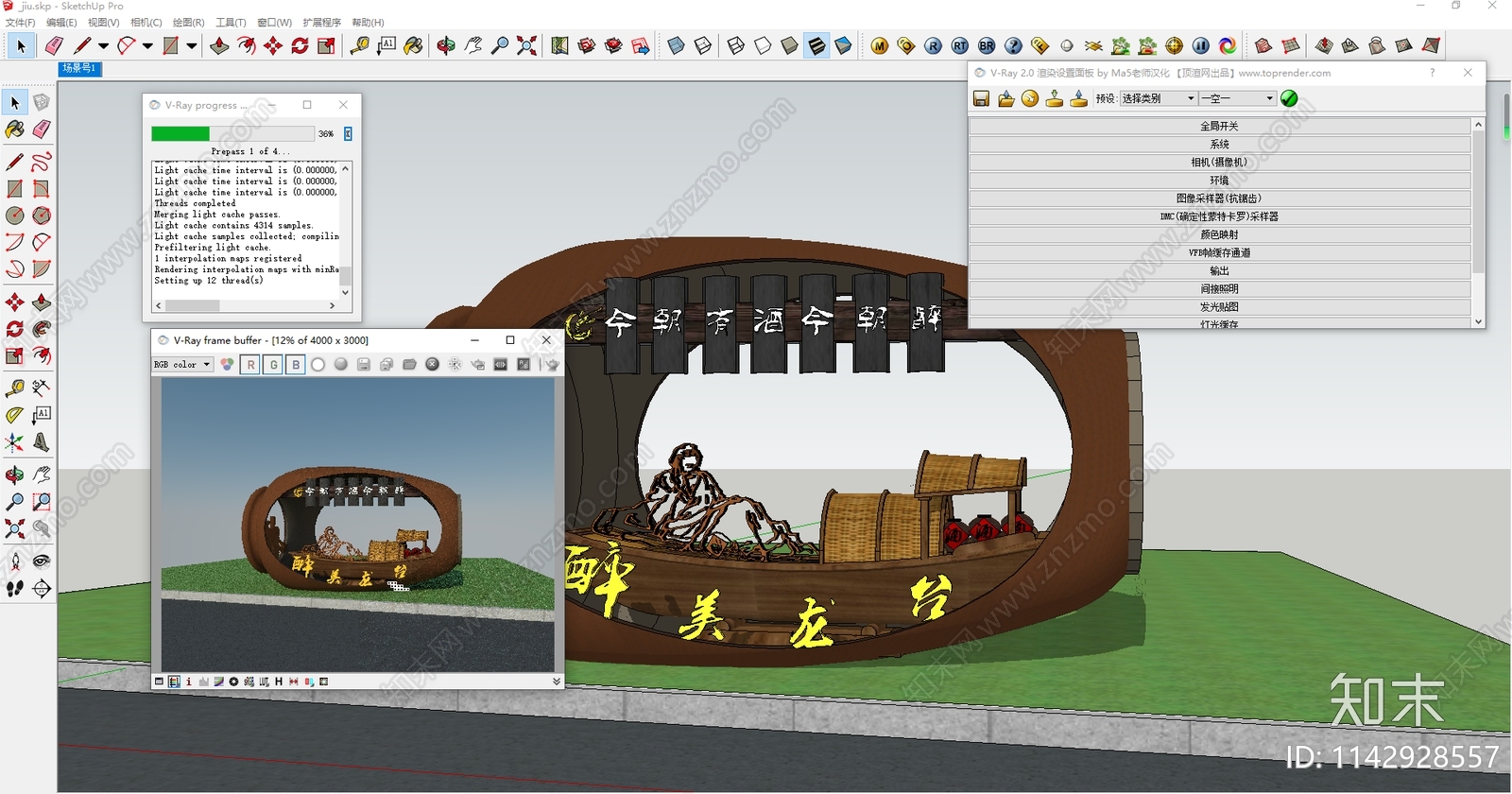Pick the Eraser tool in the top toolbar
The image size is (1512, 794).
click(x=54, y=45)
